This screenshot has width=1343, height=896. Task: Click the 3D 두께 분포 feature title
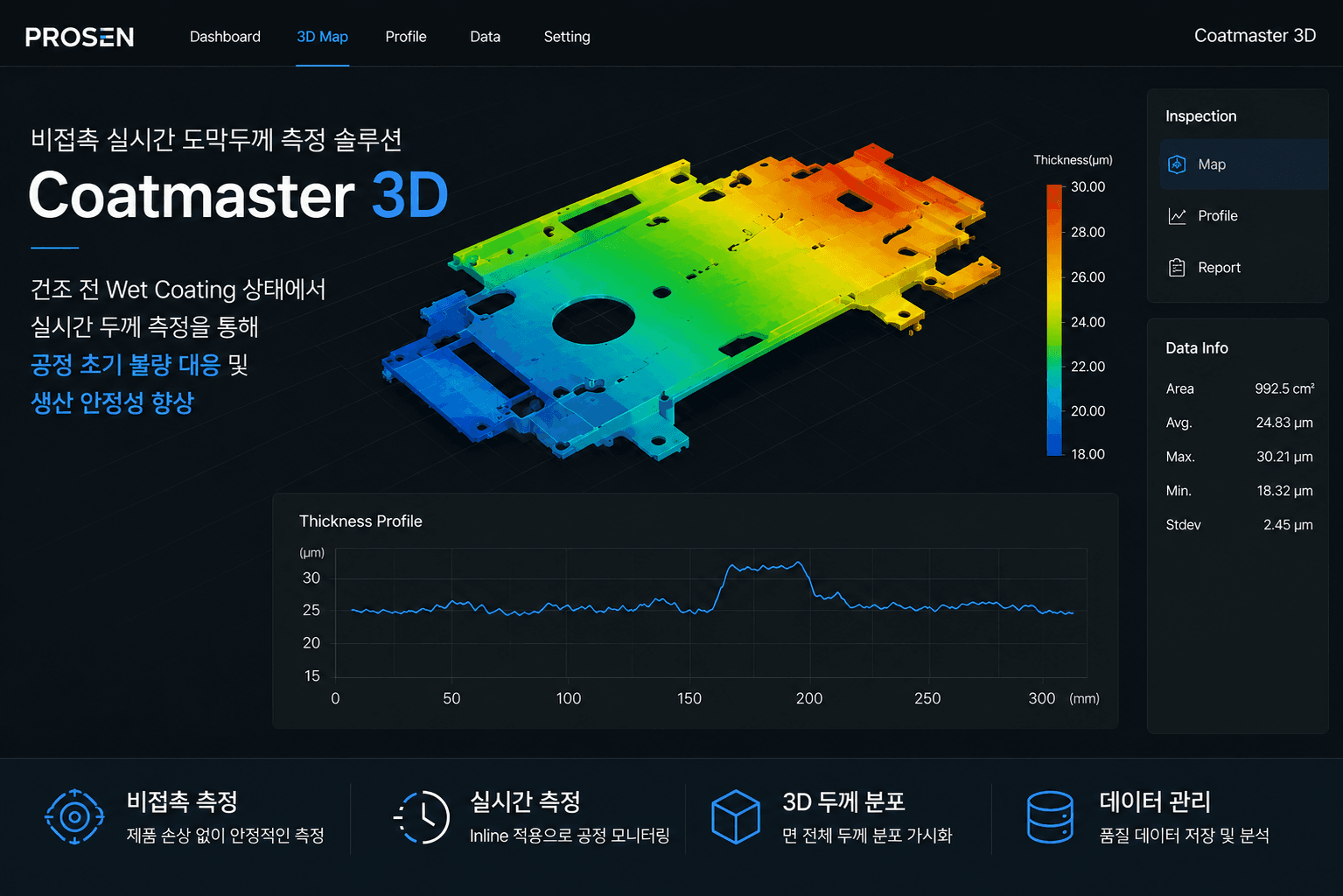click(843, 801)
